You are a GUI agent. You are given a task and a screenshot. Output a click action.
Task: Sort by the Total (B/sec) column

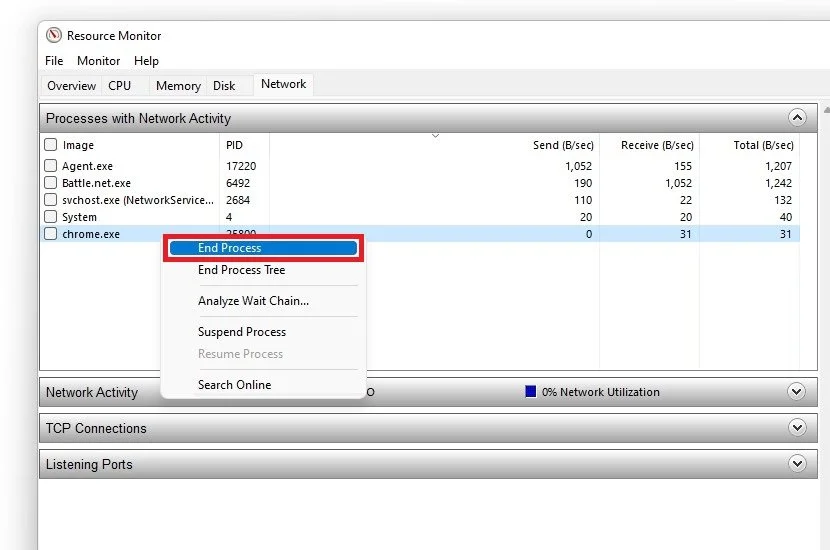(763, 145)
